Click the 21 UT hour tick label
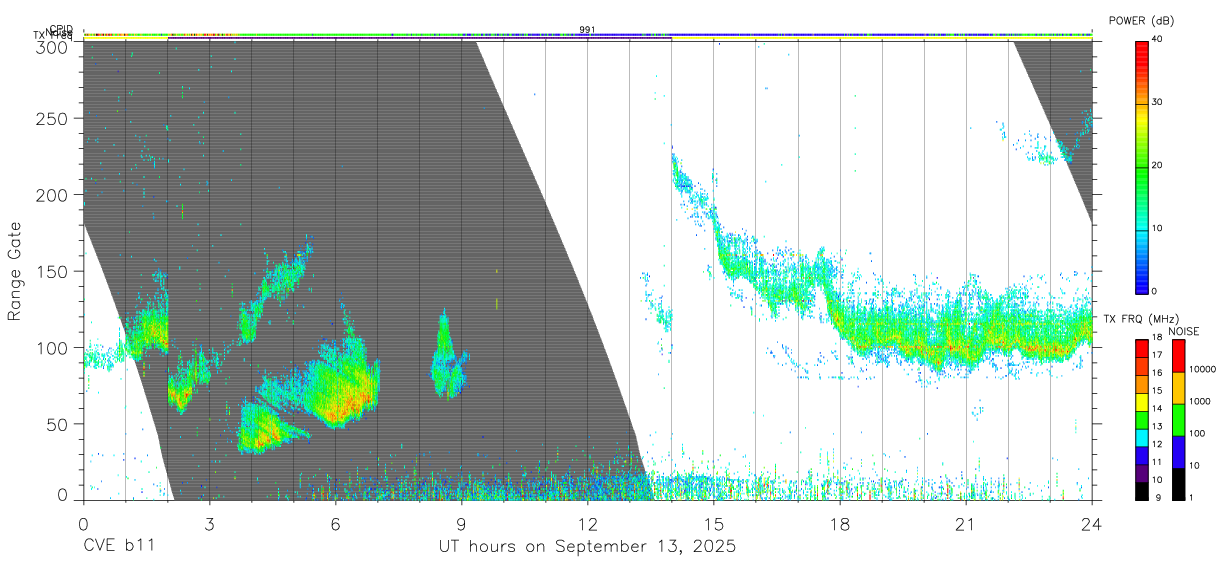Image resolution: width=1228 pixels, height=567 pixels. (x=966, y=524)
